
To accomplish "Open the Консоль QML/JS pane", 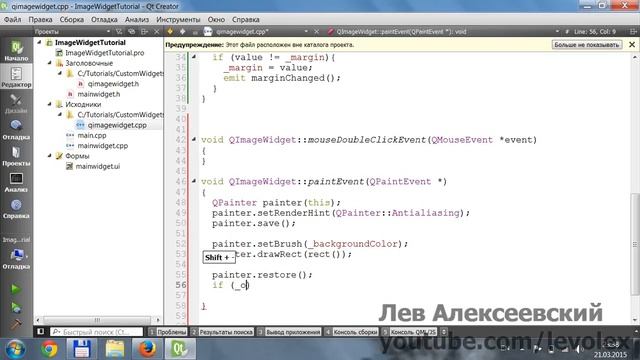I will tap(410, 332).
